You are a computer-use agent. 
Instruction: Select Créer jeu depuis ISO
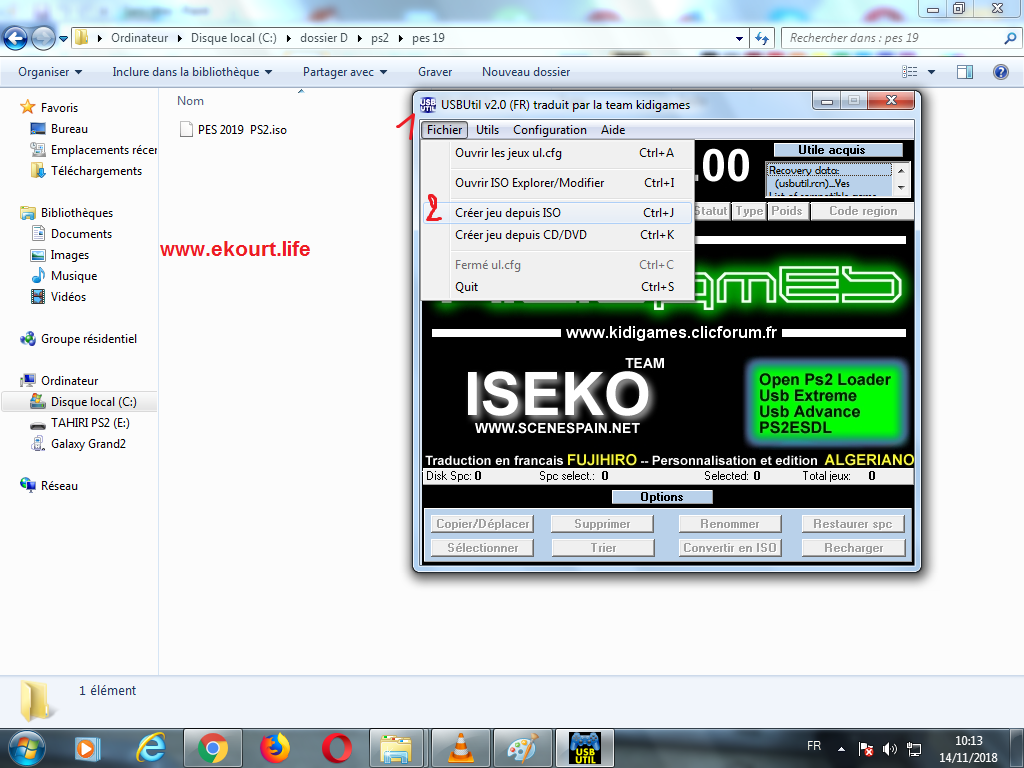coord(557,213)
